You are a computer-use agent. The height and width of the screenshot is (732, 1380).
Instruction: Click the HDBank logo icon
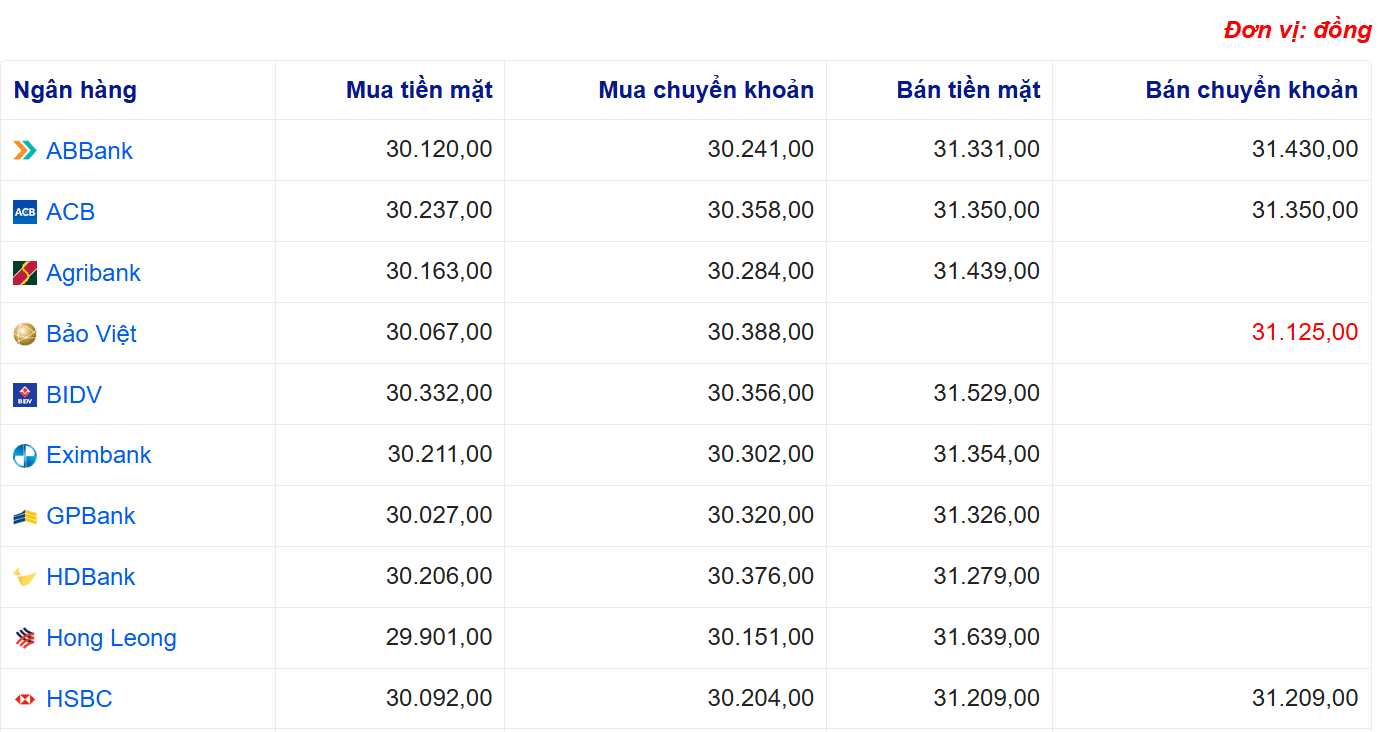pos(25,577)
